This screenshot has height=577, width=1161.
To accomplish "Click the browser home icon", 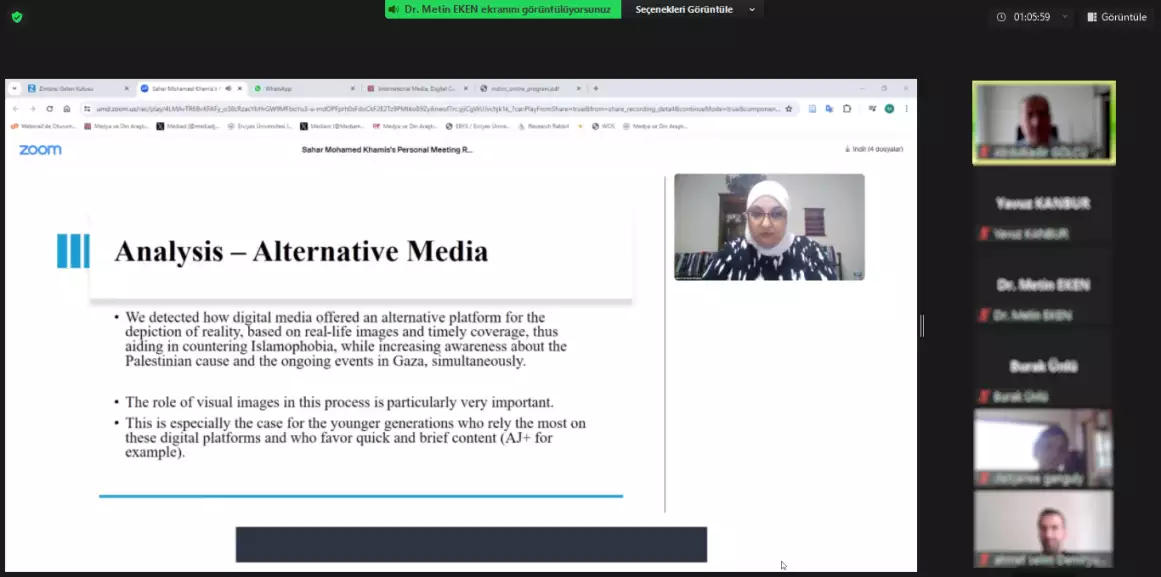I will pyautogui.click(x=67, y=109).
